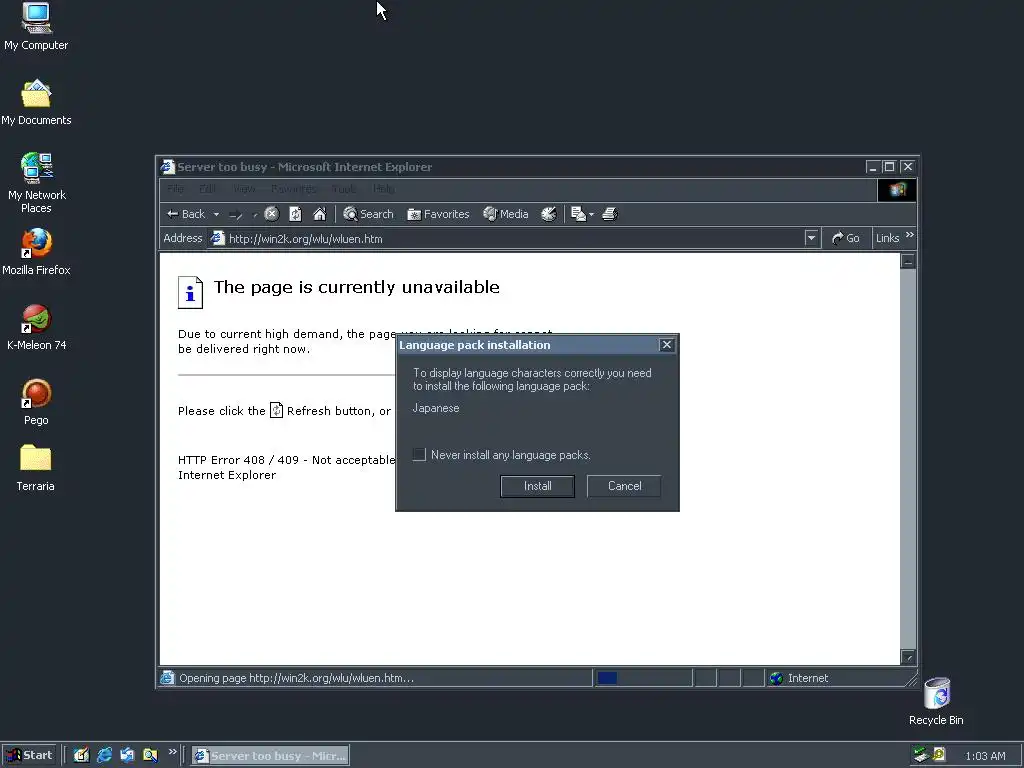Click the Forward arrow in the toolbar

(x=236, y=214)
